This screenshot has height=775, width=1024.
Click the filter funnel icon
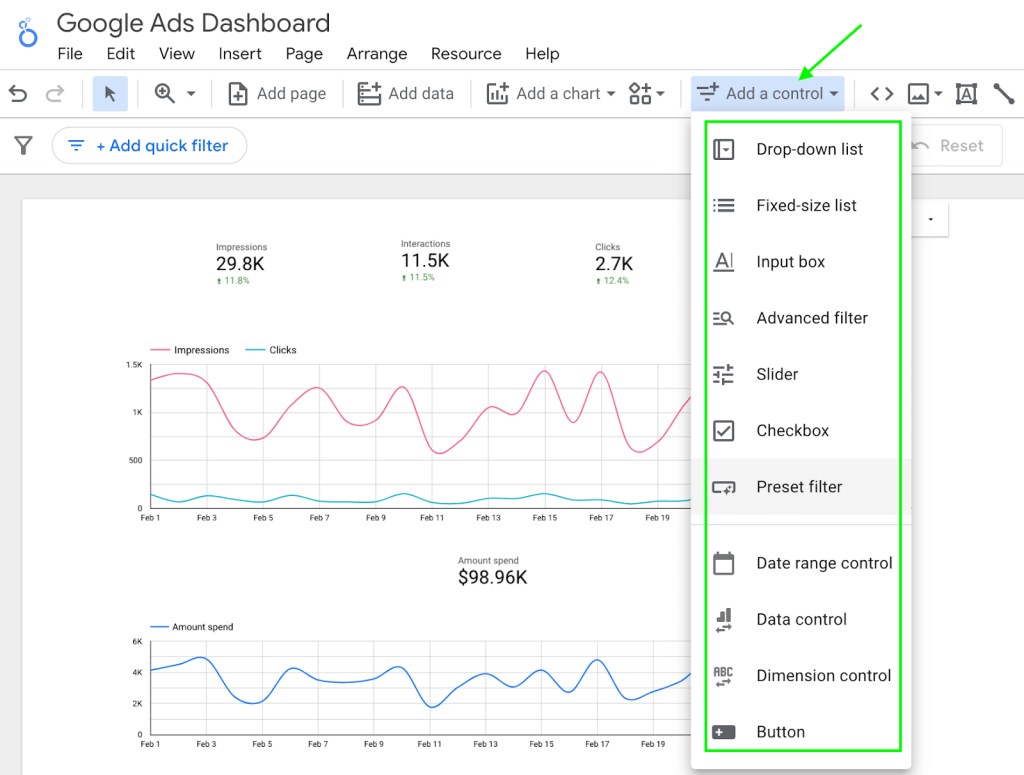(24, 145)
